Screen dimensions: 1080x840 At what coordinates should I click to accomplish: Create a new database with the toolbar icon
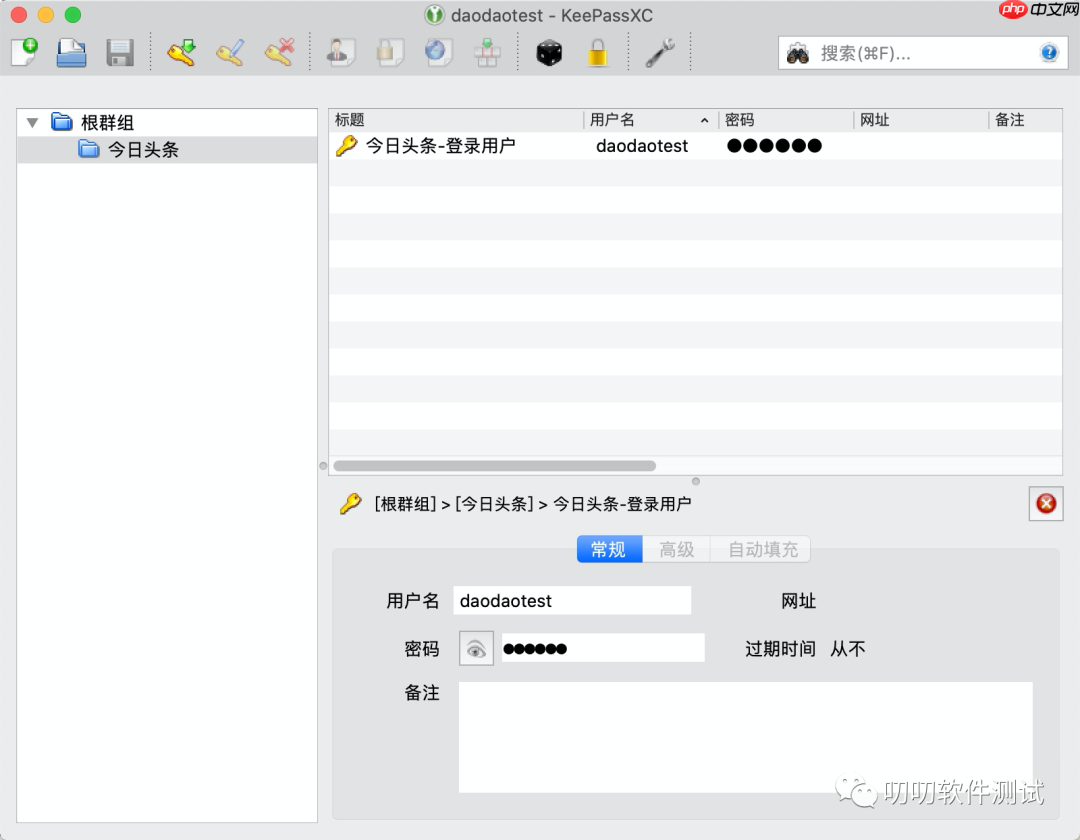point(22,52)
